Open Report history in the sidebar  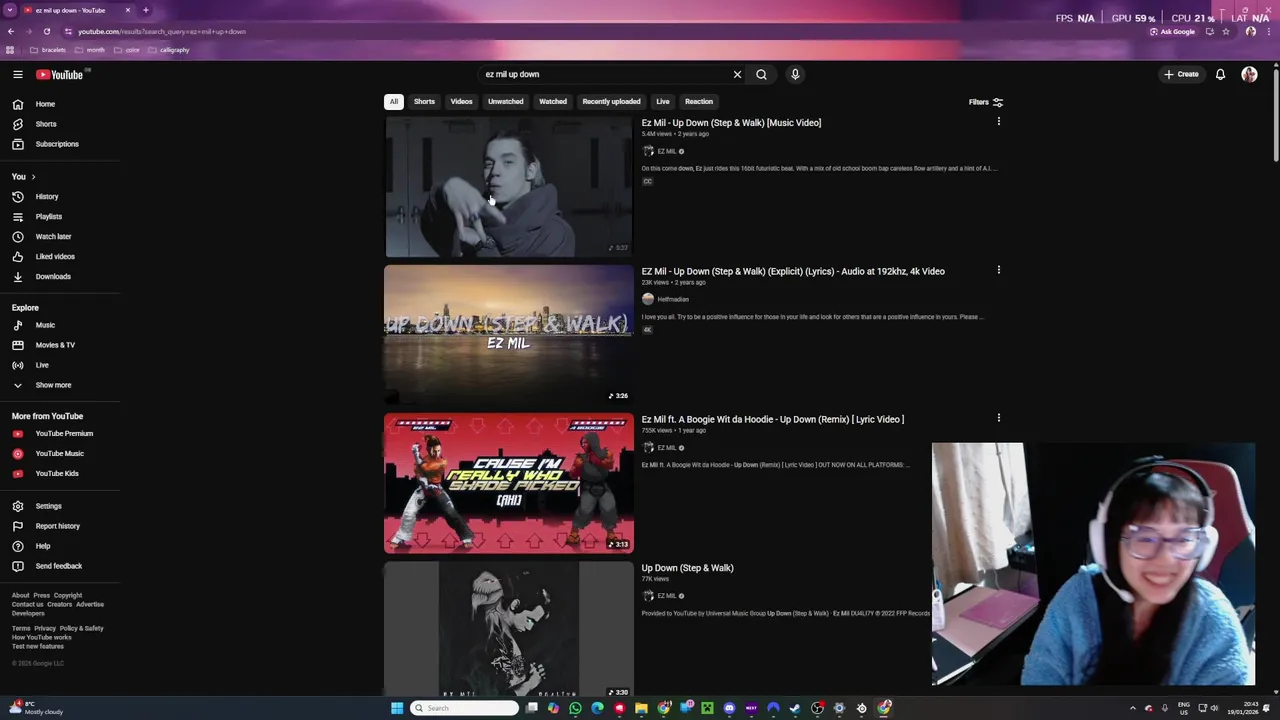coord(60,526)
